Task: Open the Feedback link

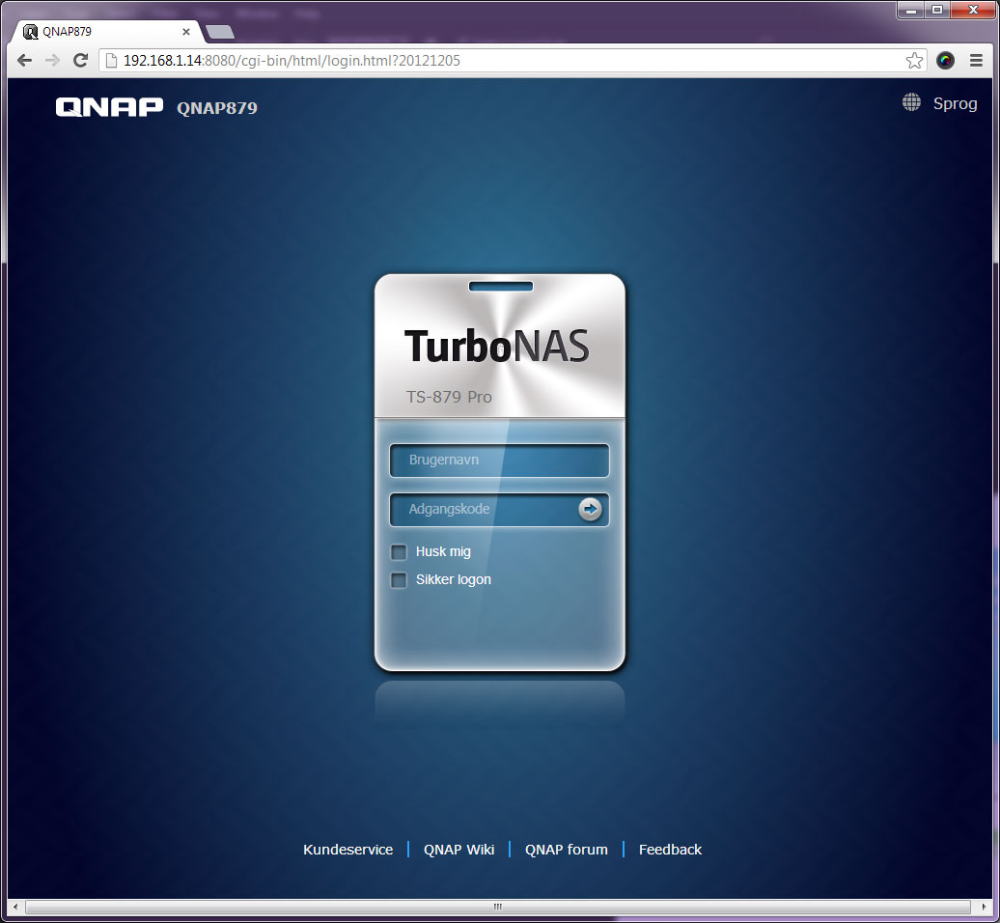Action: [x=670, y=850]
